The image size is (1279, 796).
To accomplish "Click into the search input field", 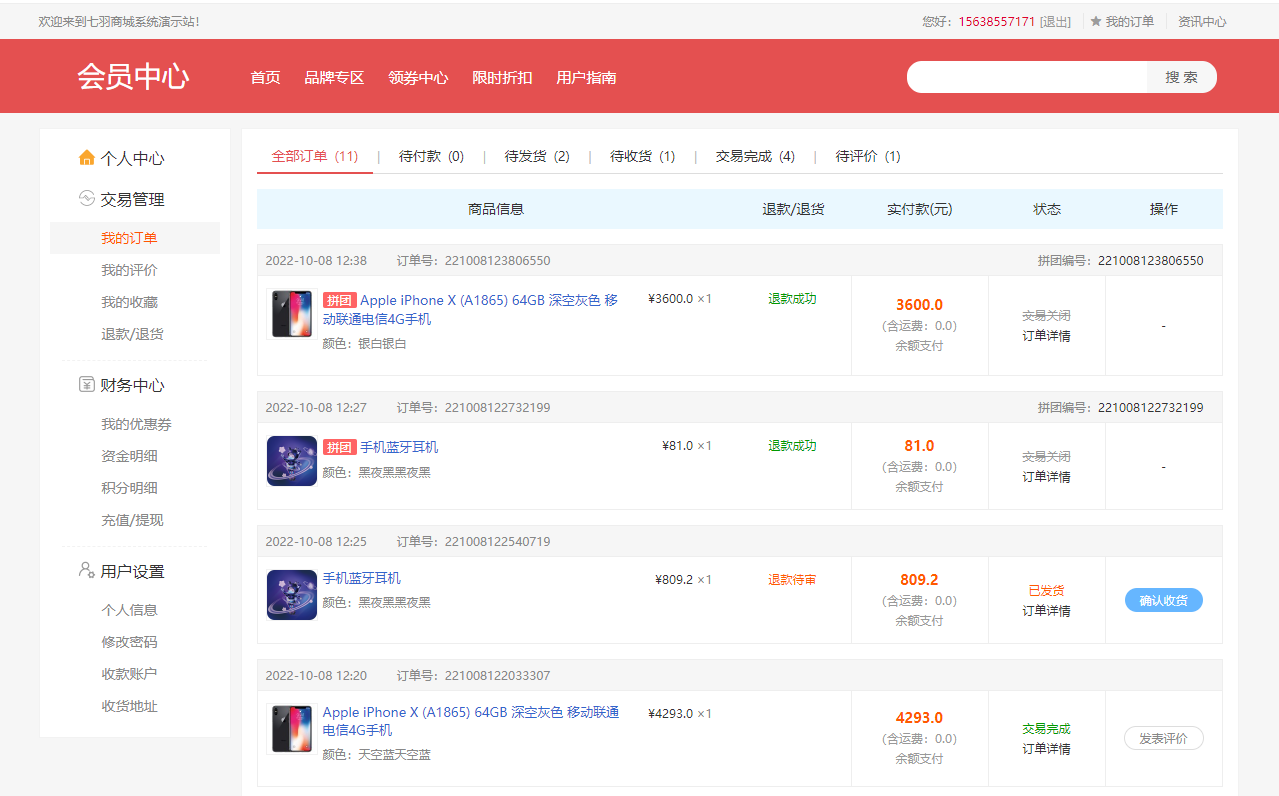I will click(1027, 77).
